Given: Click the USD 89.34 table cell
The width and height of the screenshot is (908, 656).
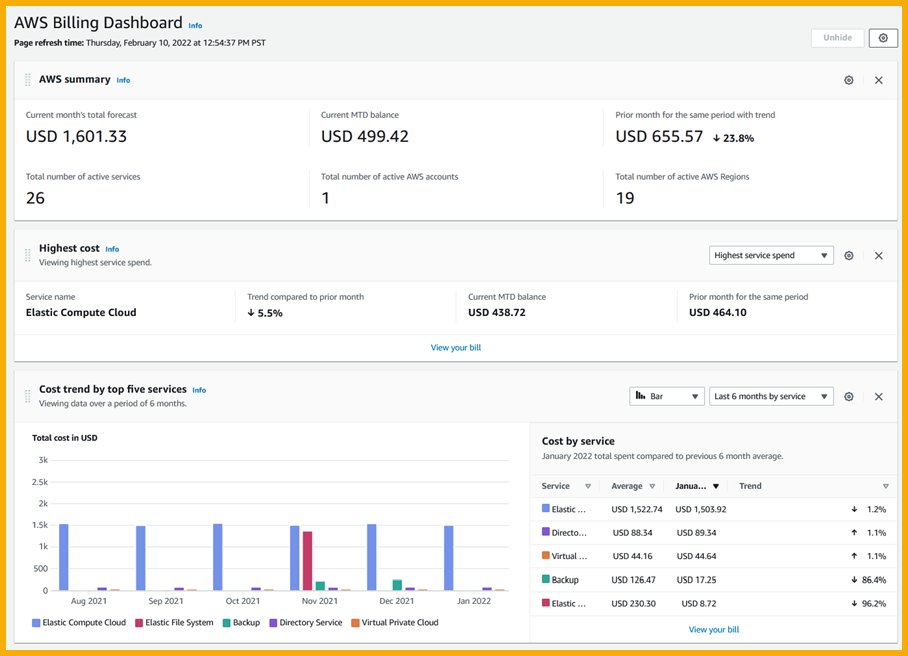Looking at the screenshot, I should click(696, 533).
